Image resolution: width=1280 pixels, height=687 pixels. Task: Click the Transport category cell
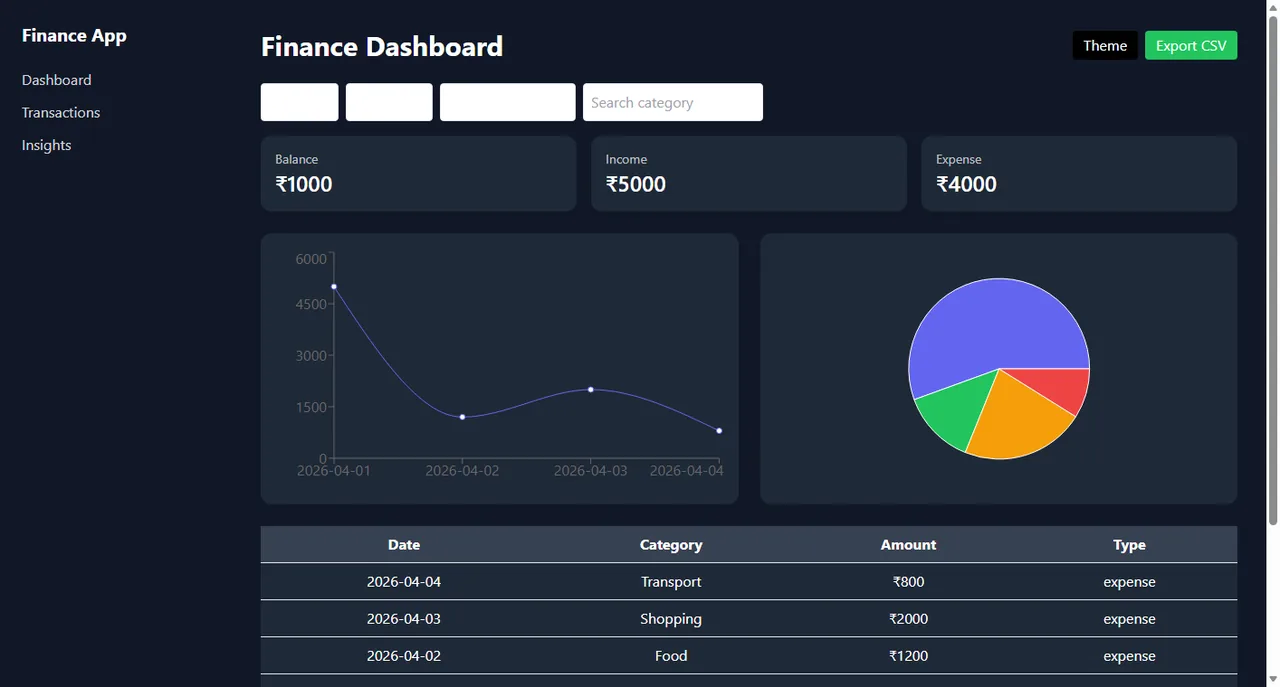[x=671, y=582]
